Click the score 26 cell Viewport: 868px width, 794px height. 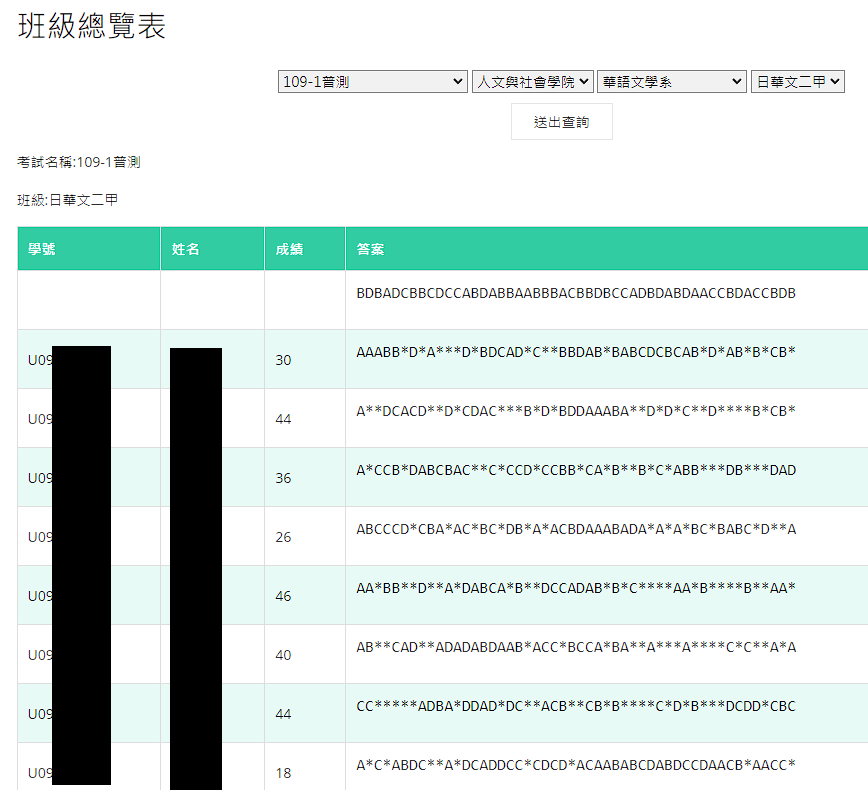point(283,537)
